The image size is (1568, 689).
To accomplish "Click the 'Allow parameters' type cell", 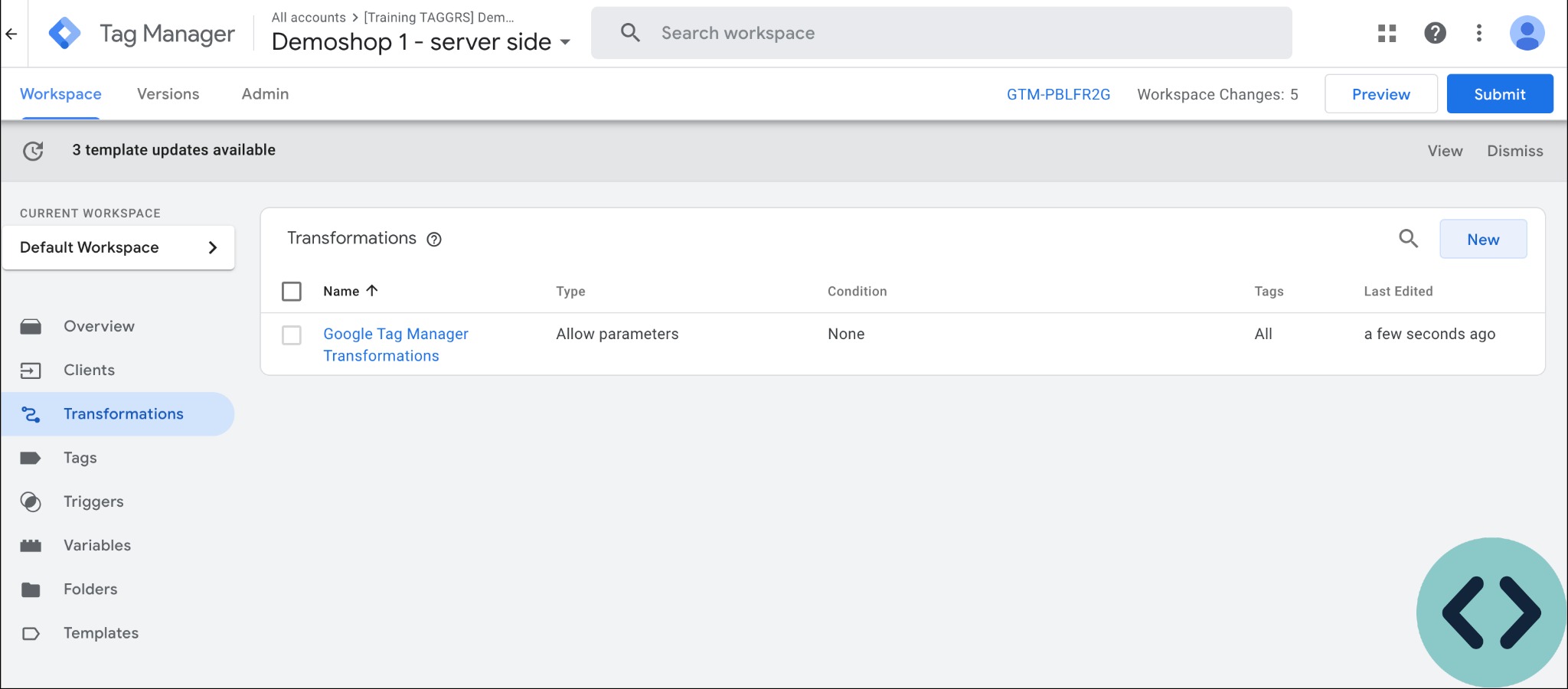I will (617, 334).
